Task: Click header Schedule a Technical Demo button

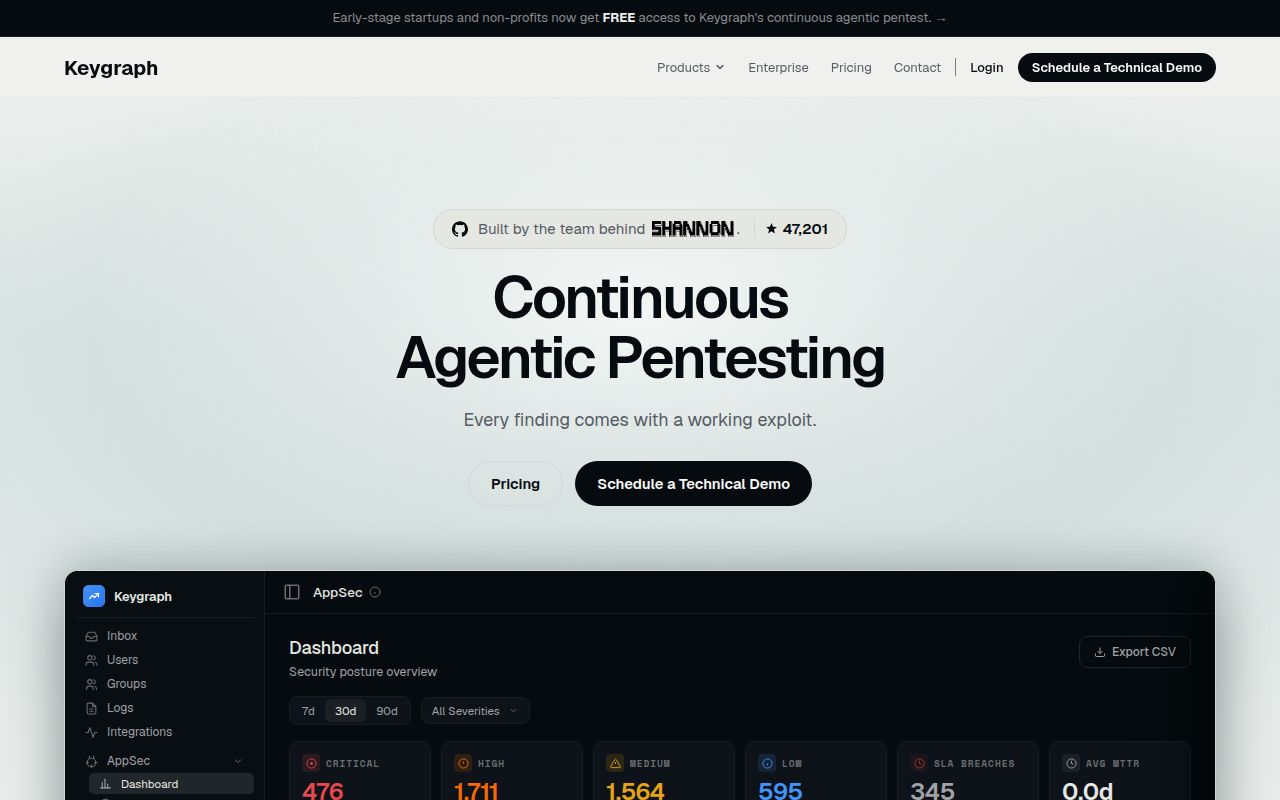Action: [x=1116, y=68]
